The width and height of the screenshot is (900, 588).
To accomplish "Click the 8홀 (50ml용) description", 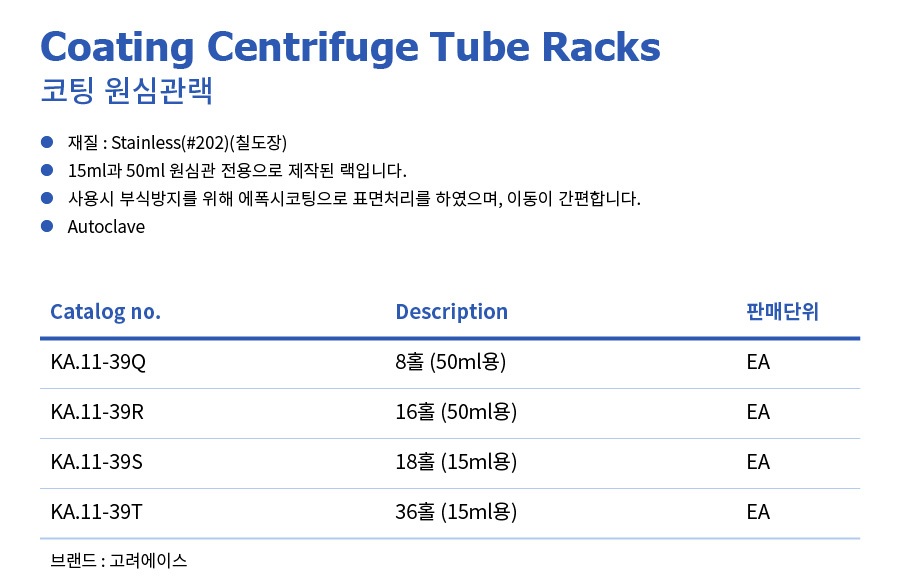I will [x=451, y=362].
